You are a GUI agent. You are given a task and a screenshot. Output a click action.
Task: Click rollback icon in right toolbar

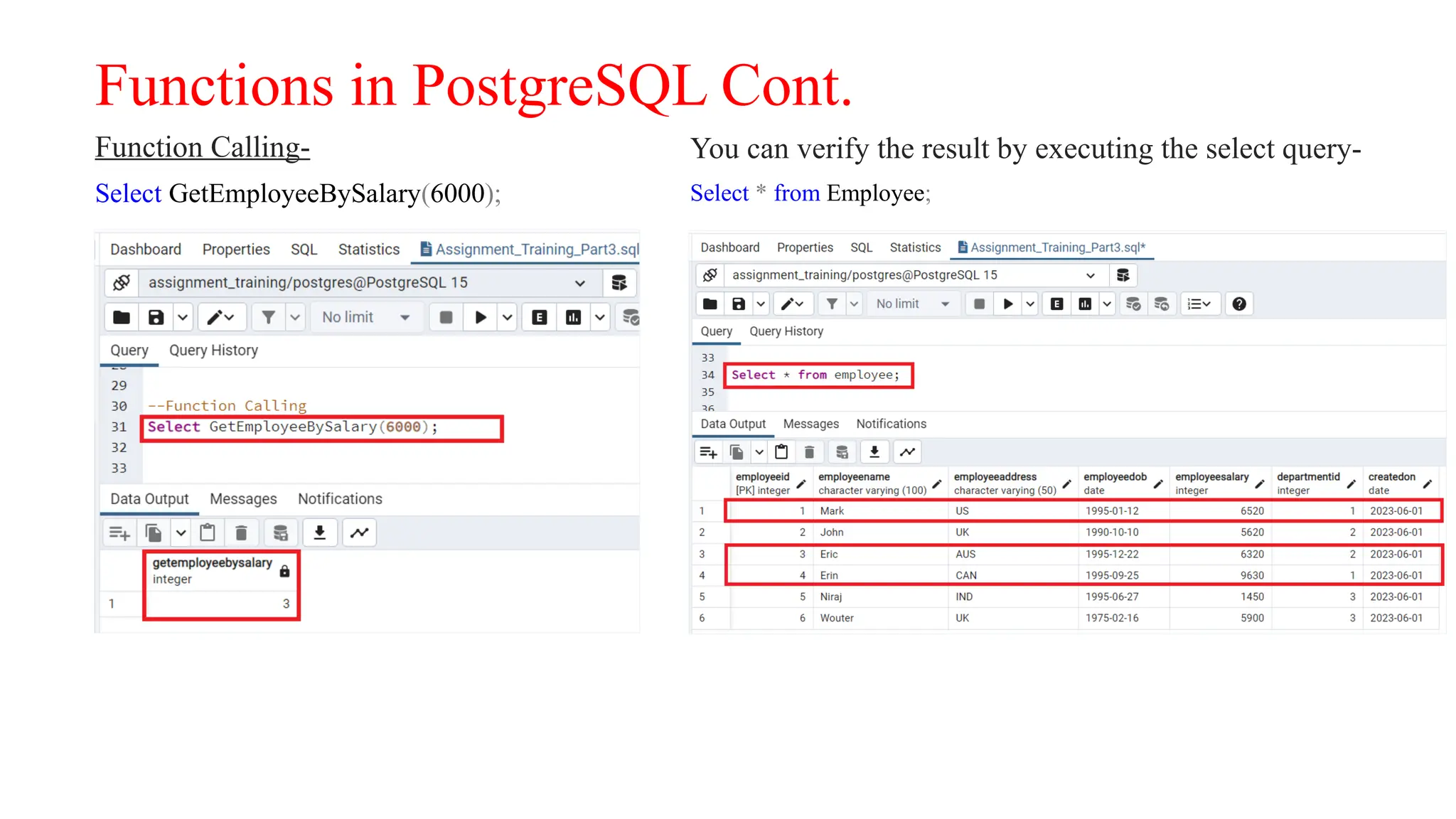[x=1162, y=304]
